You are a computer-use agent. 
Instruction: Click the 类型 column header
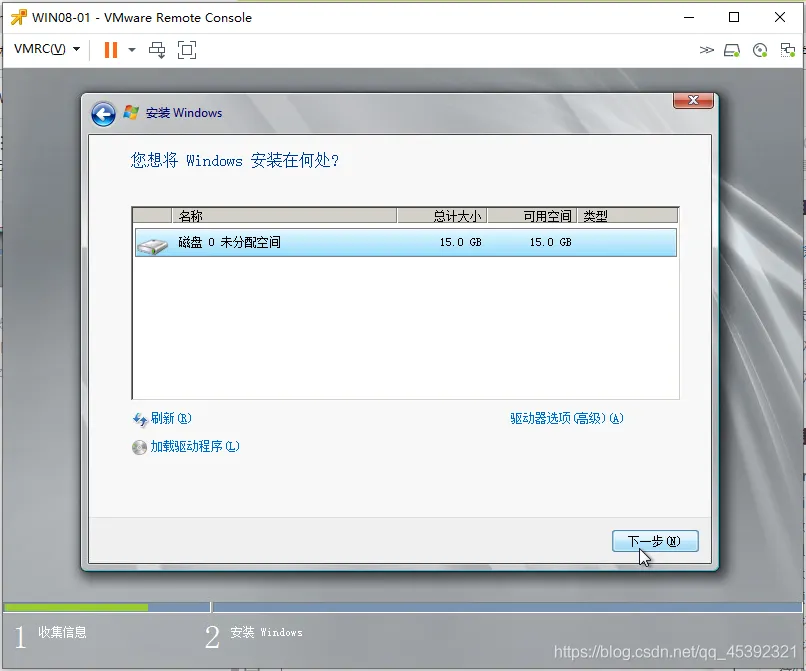(627, 215)
